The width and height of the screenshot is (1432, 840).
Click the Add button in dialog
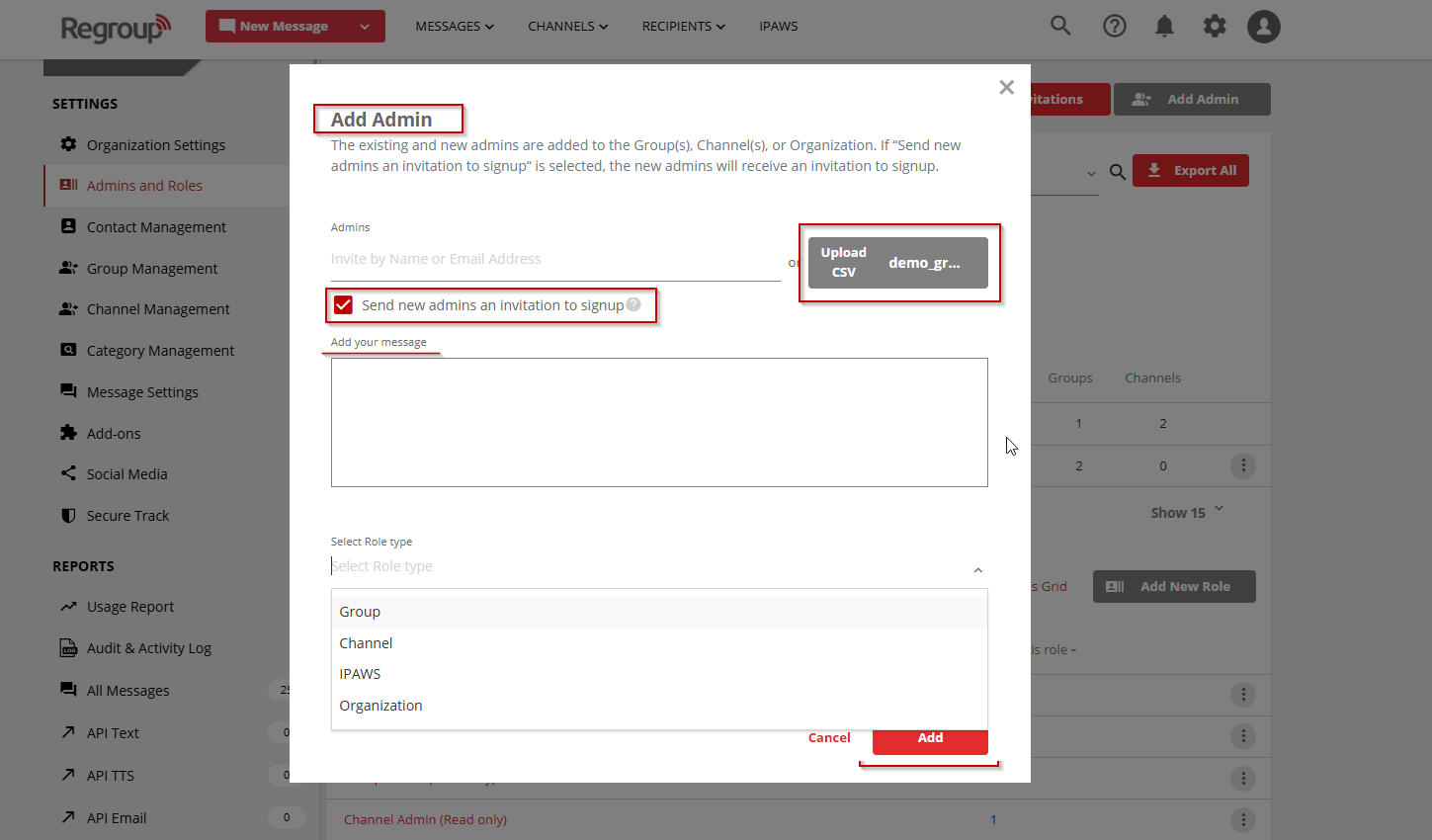pos(930,740)
